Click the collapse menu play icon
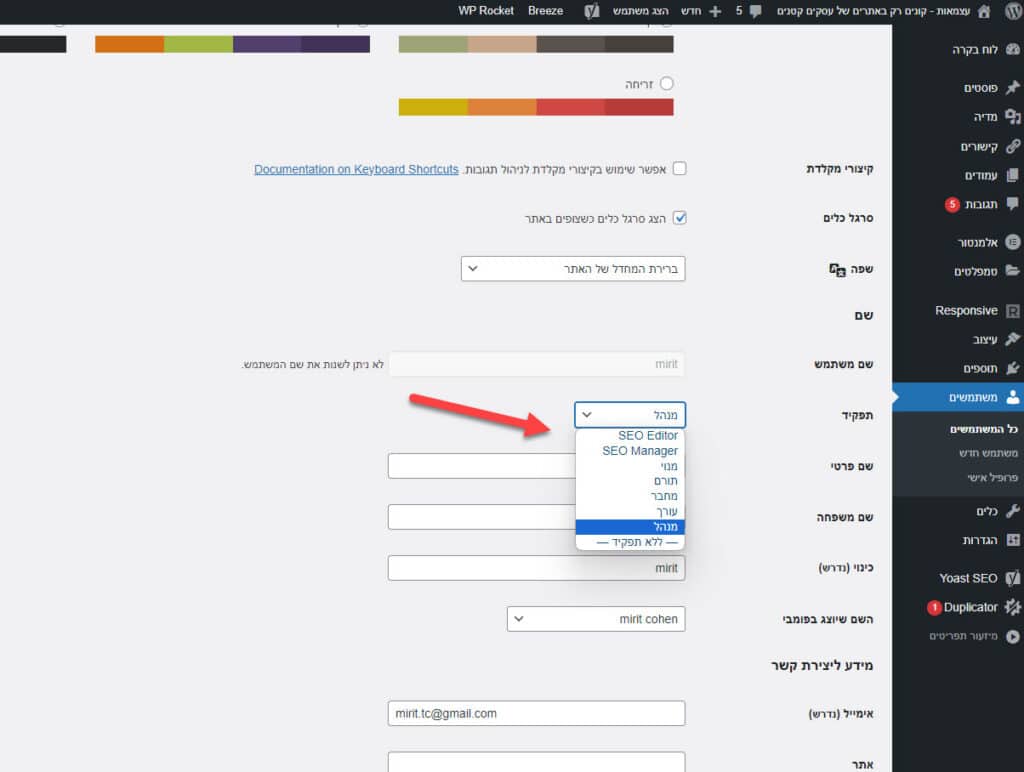1024x772 pixels. click(1013, 636)
